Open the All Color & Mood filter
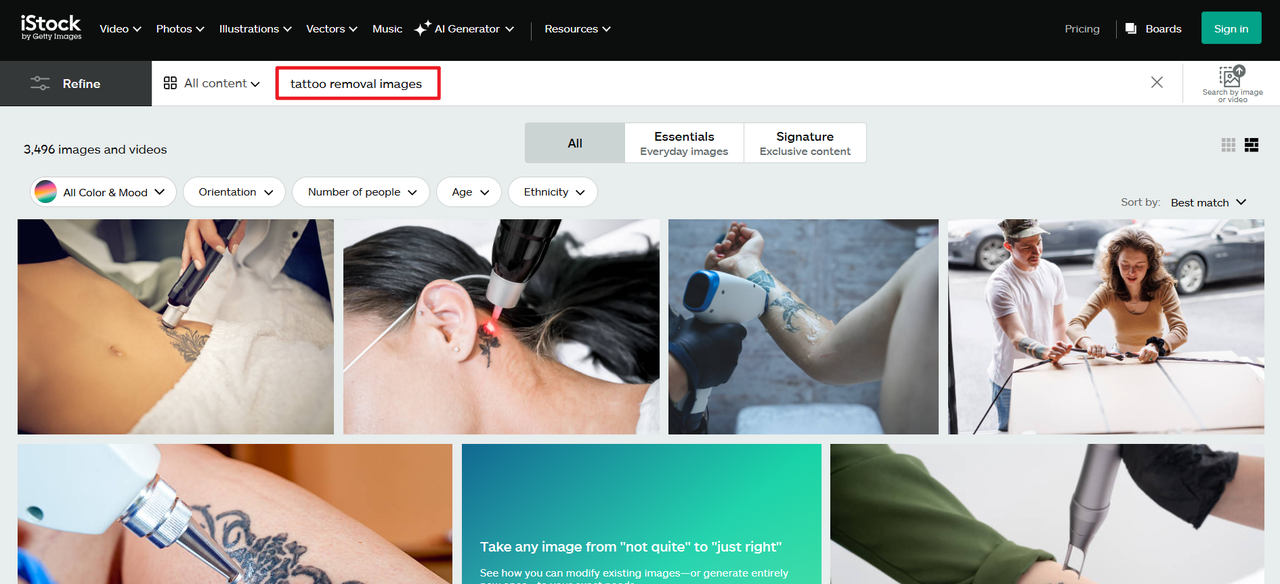 pos(104,192)
